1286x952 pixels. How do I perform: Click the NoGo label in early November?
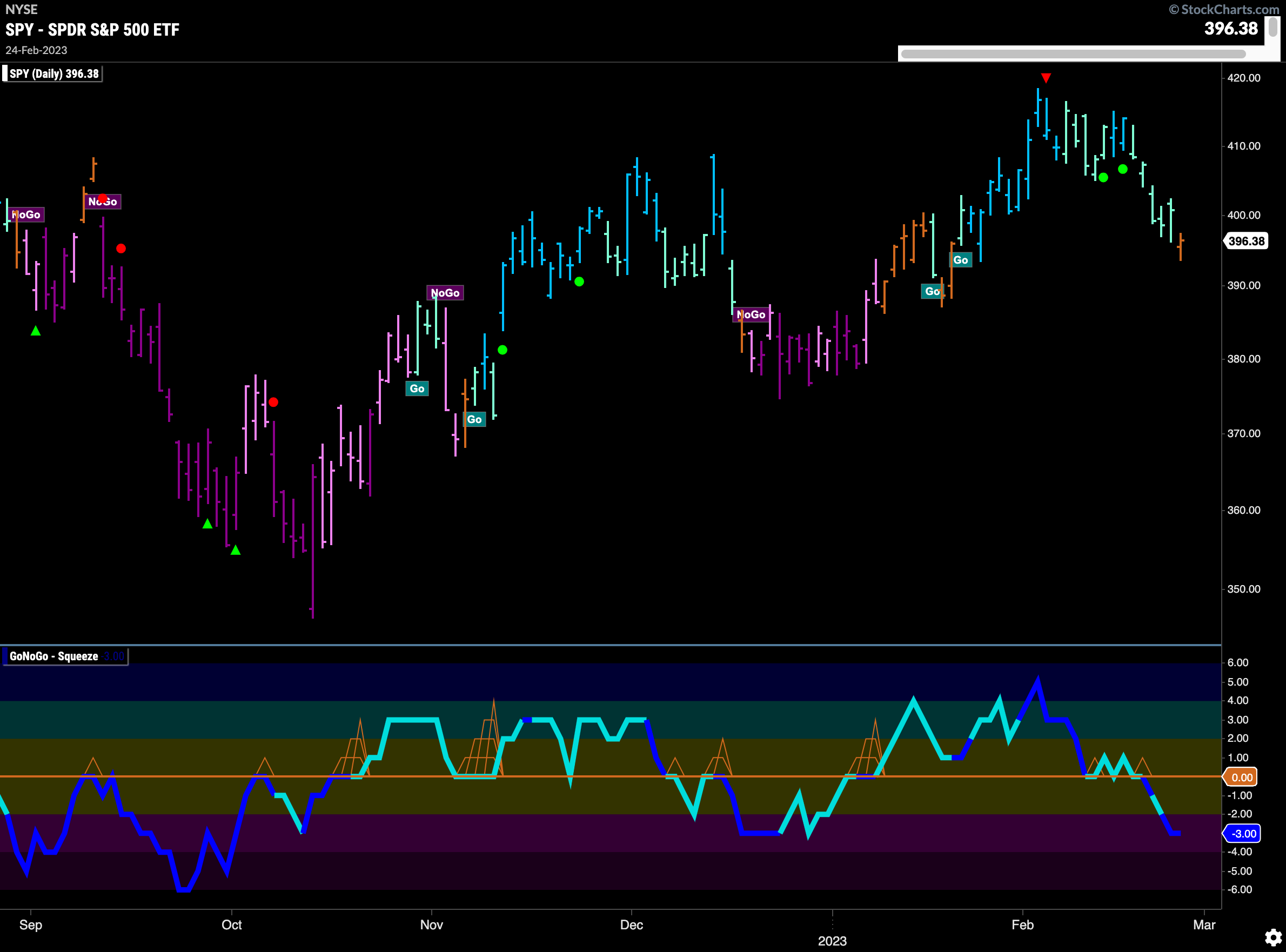[445, 293]
